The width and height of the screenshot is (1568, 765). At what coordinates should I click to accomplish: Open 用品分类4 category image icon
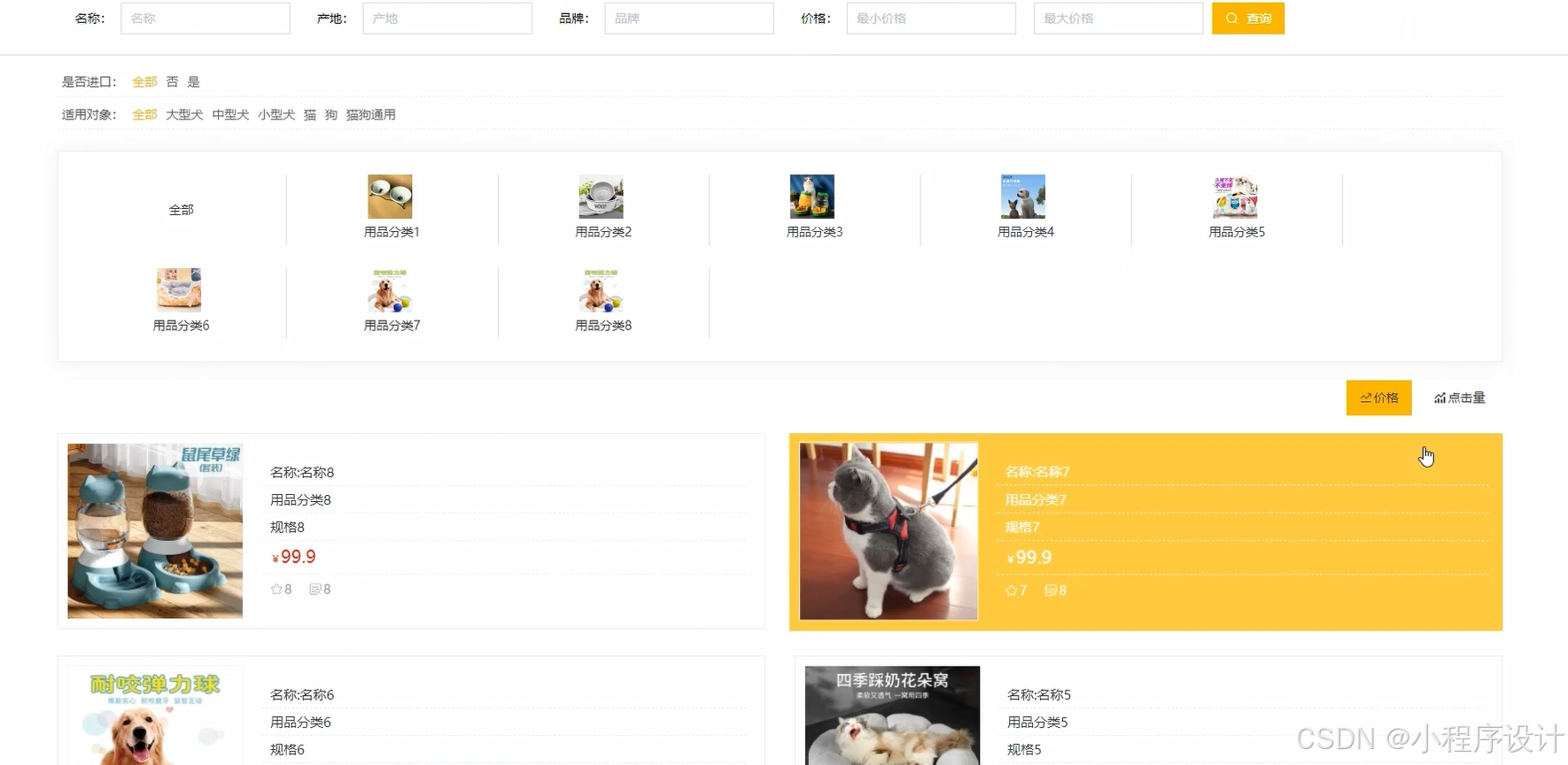[1023, 197]
